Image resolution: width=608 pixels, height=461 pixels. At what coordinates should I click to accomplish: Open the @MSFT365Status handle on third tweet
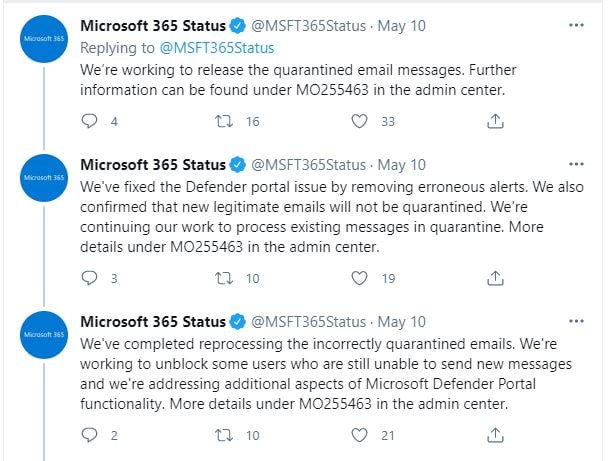coord(308,322)
